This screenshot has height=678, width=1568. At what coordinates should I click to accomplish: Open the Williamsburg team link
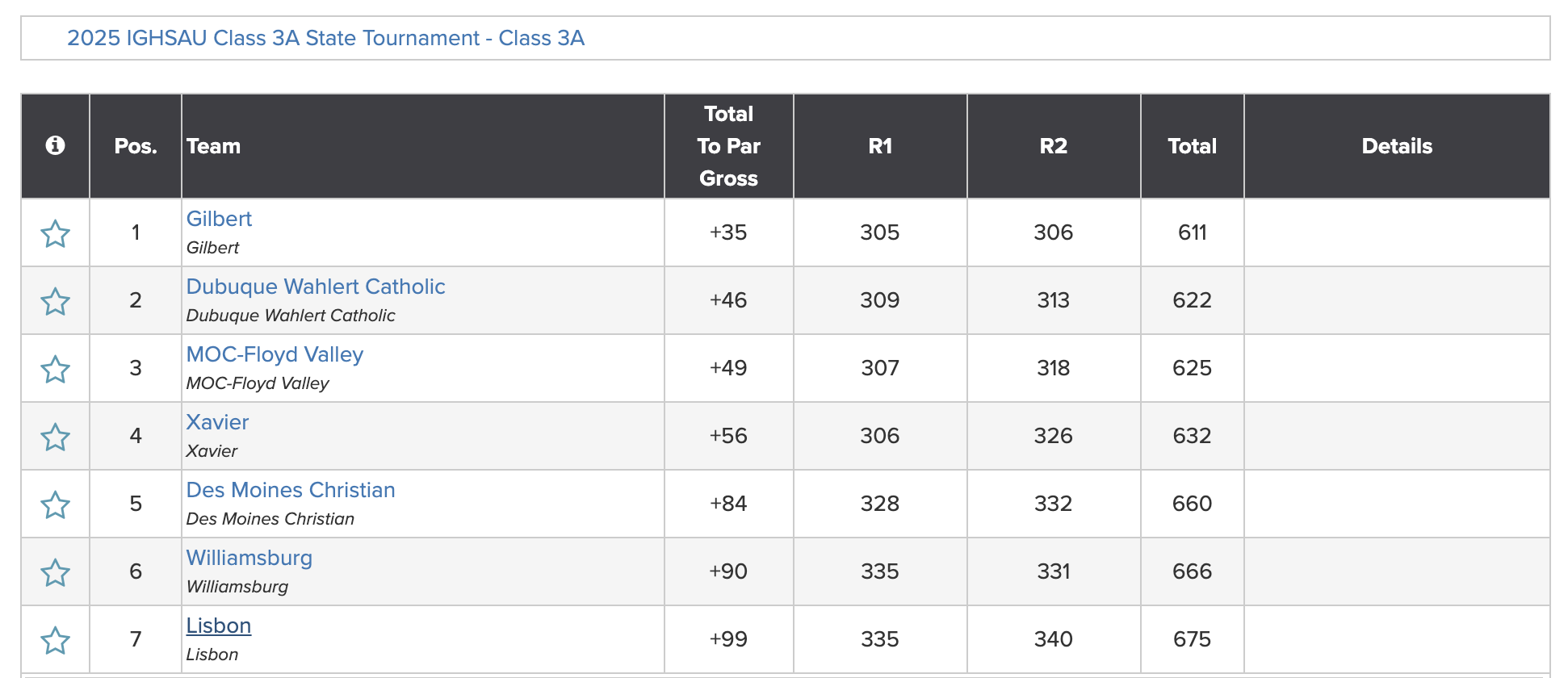tap(249, 558)
